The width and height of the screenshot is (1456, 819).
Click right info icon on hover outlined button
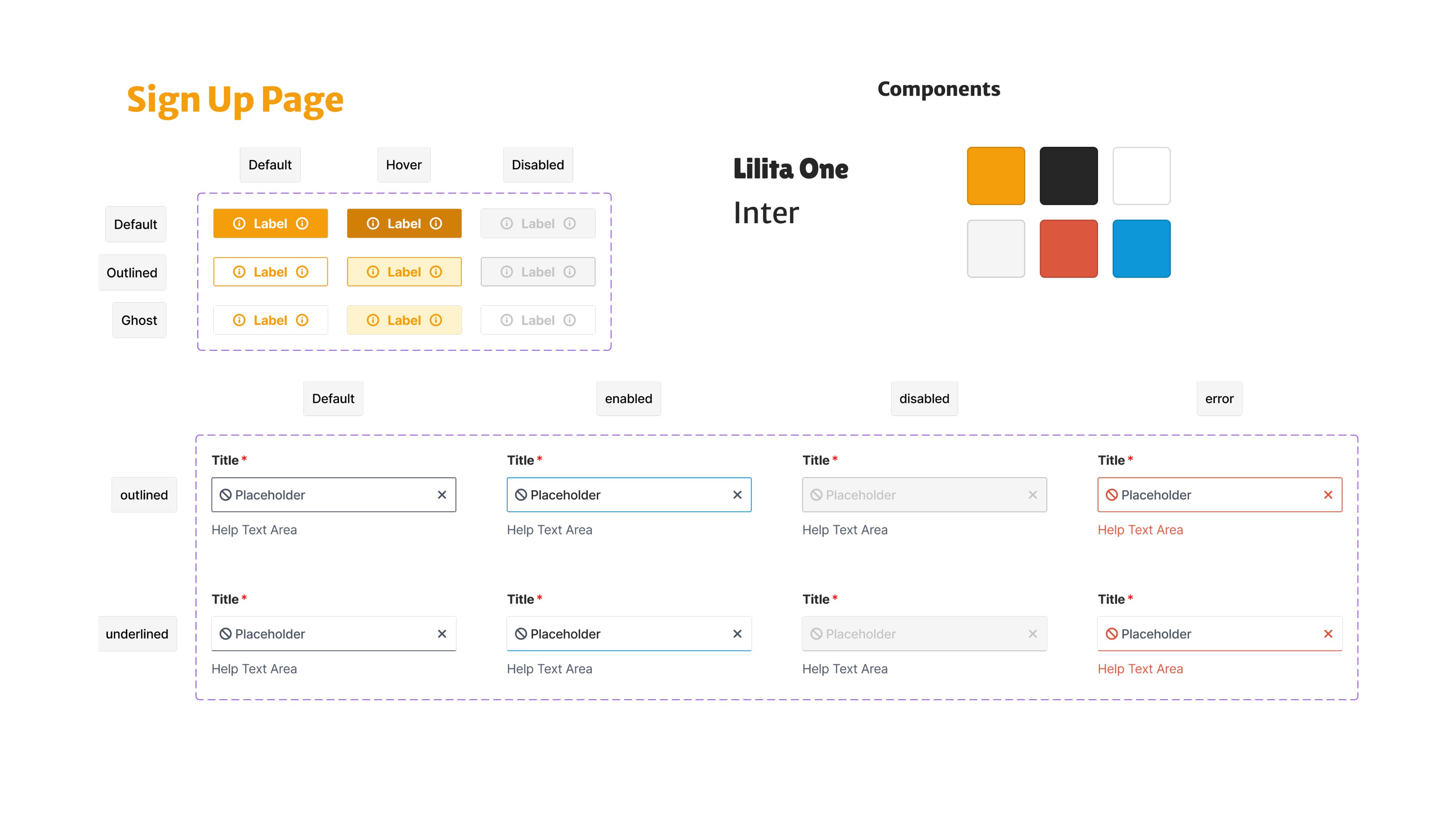[436, 272]
